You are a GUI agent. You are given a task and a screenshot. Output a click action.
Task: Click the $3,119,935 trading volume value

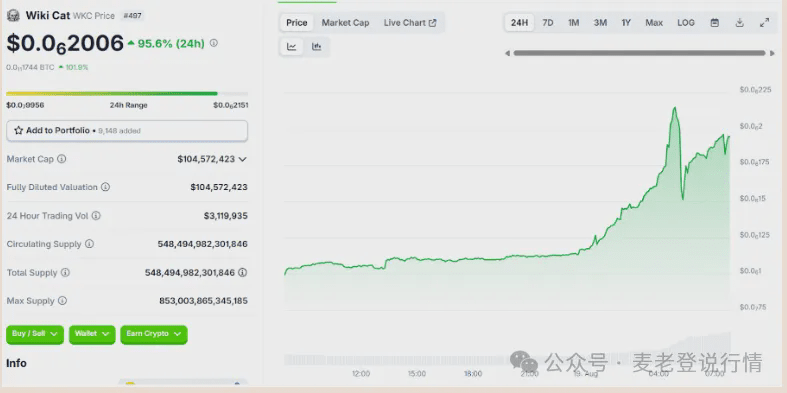(x=225, y=216)
